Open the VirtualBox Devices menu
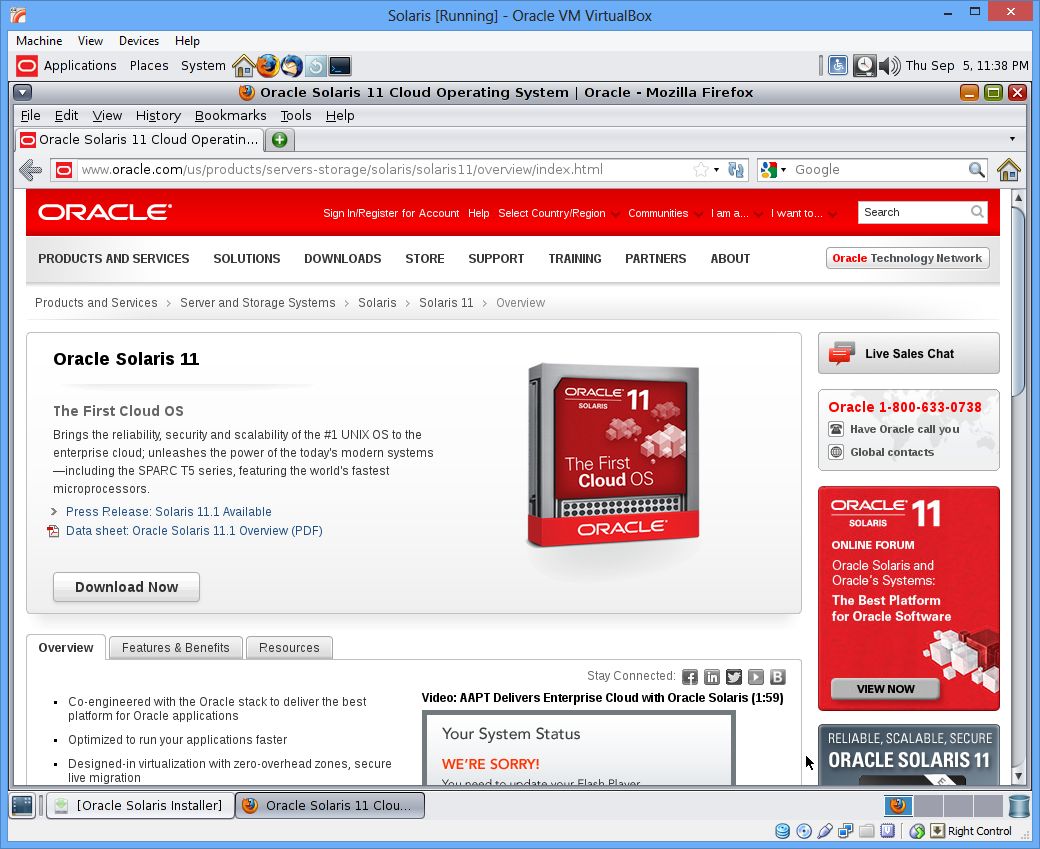The height and width of the screenshot is (849, 1040). (139, 41)
